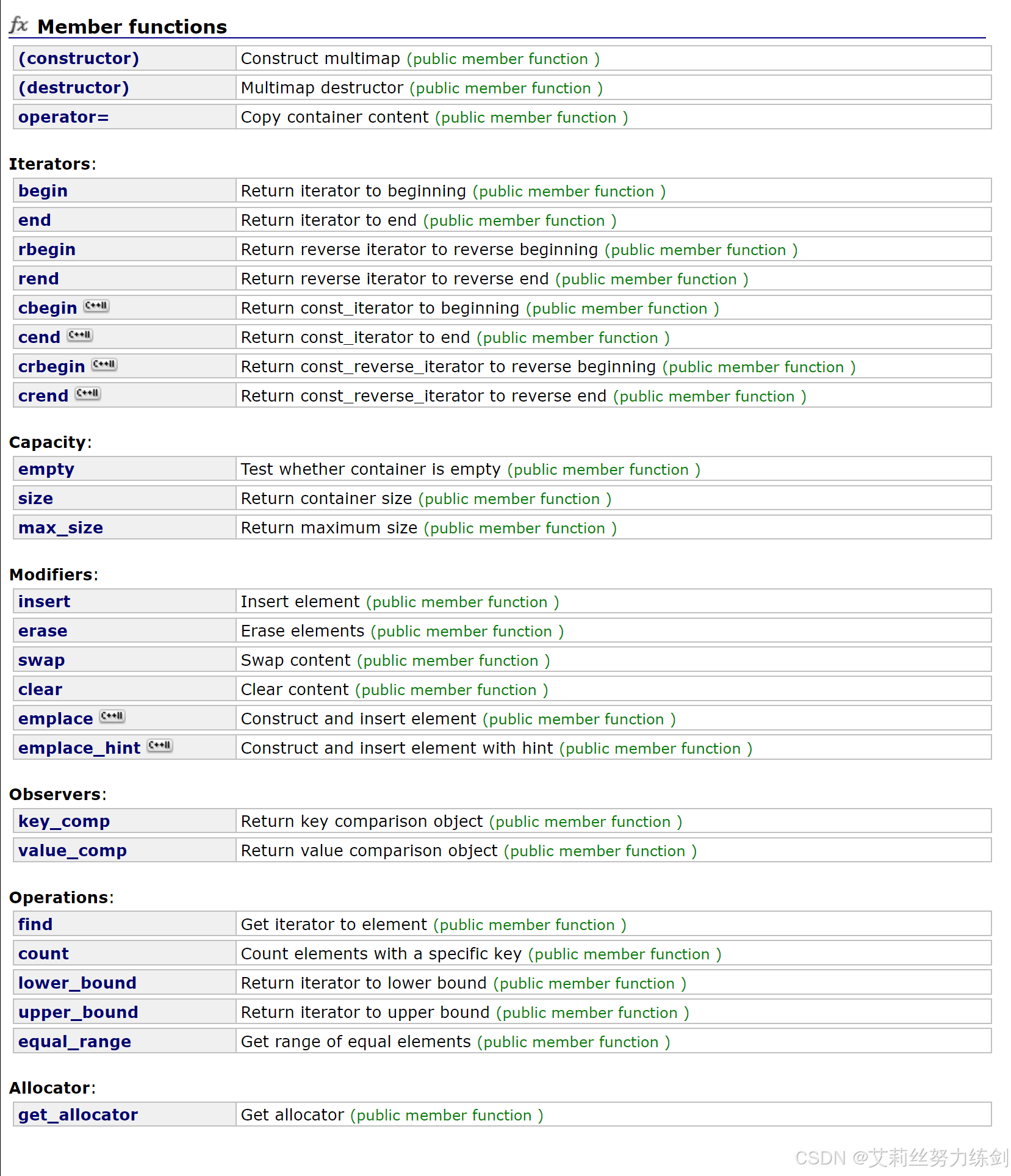Open the erase function link

43,631
